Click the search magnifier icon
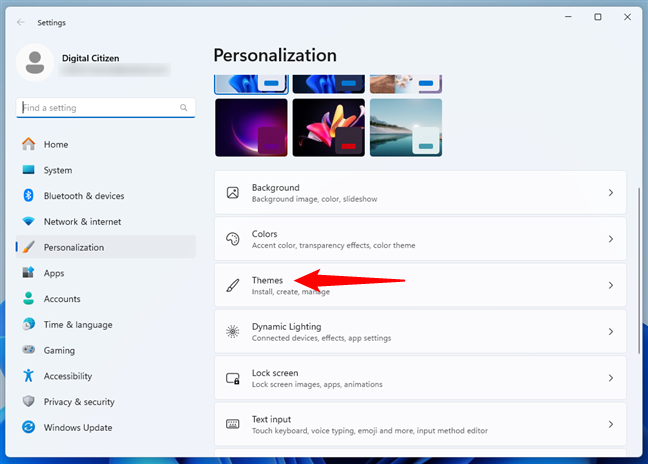The image size is (648, 464). click(183, 108)
